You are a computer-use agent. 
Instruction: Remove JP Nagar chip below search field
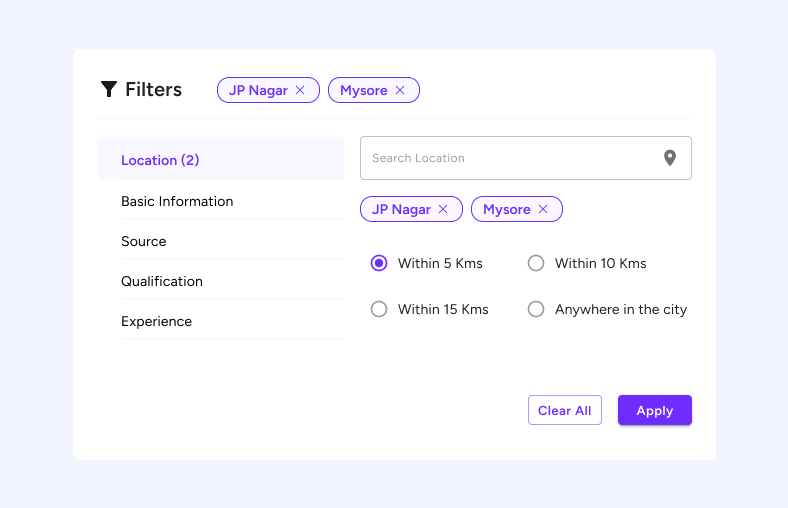pyautogui.click(x=443, y=210)
